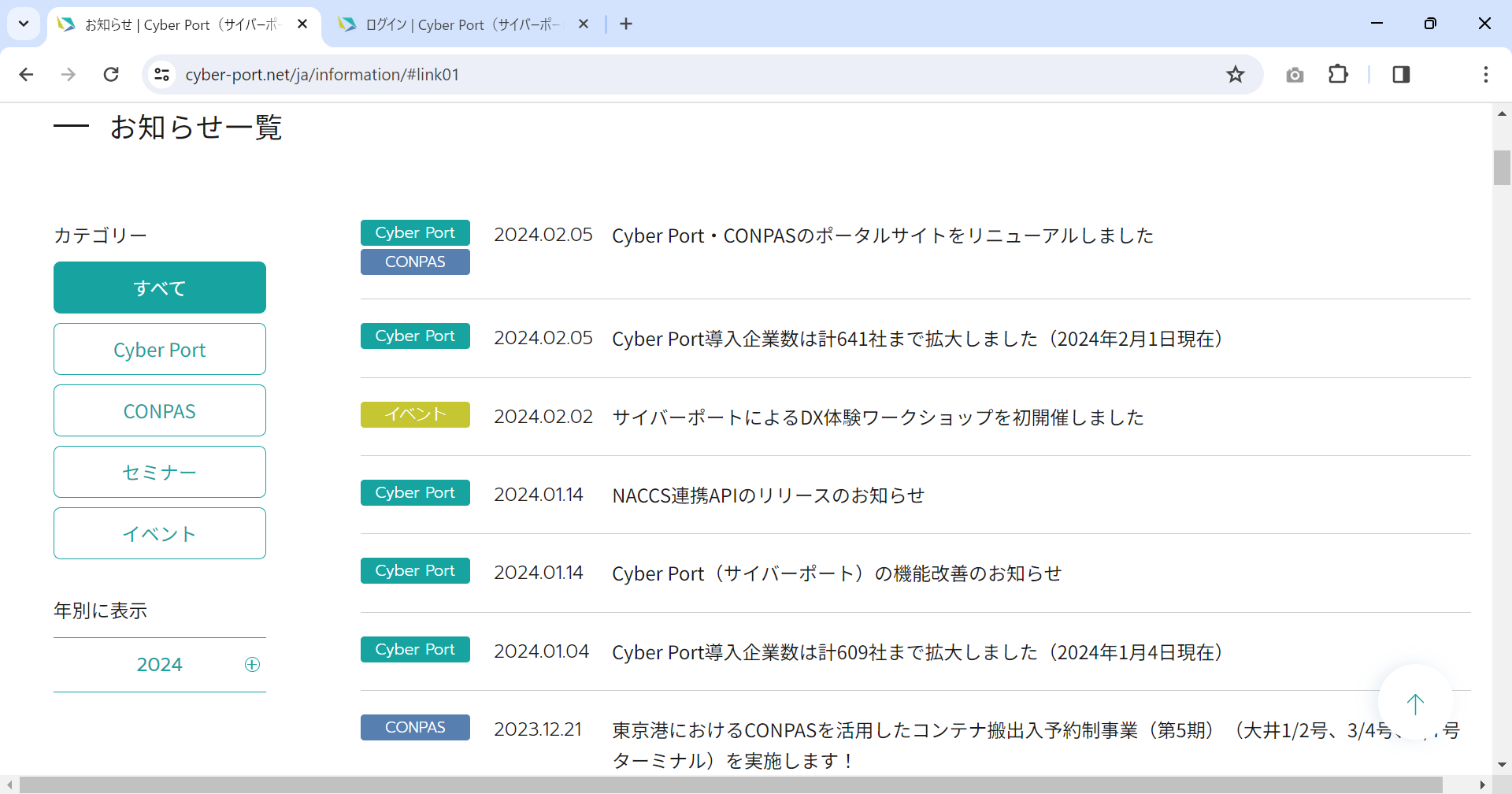Close the お知らせ tab
1512x794 pixels.
pos(302,24)
